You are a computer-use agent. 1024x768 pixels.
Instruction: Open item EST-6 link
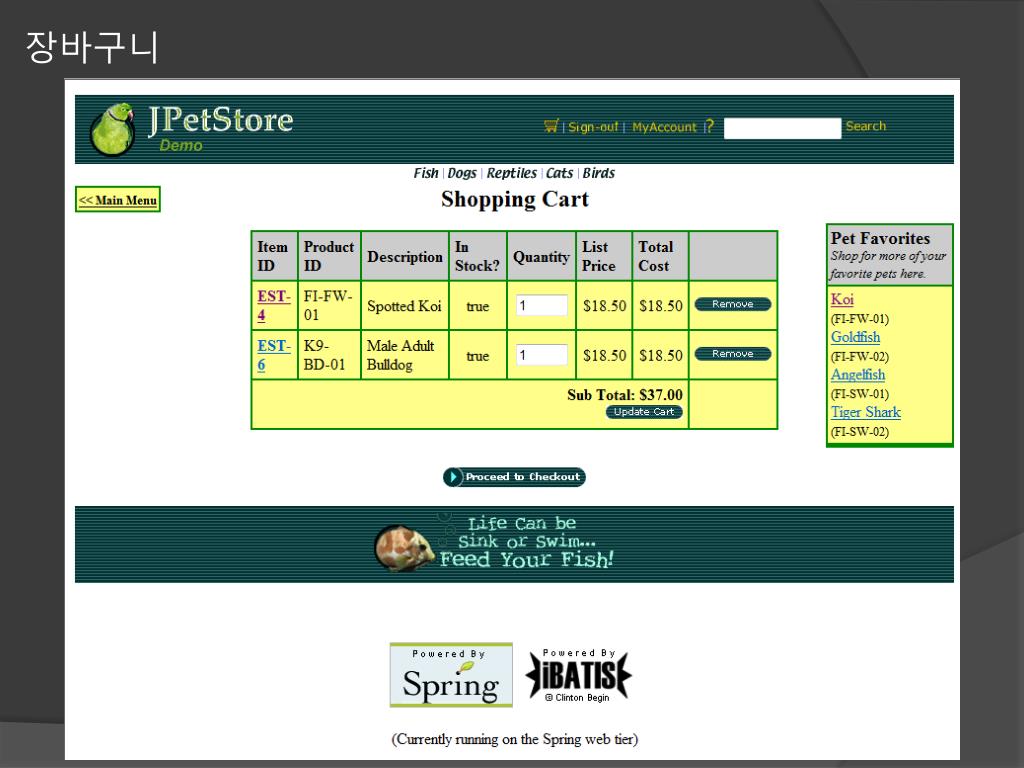[273, 355]
